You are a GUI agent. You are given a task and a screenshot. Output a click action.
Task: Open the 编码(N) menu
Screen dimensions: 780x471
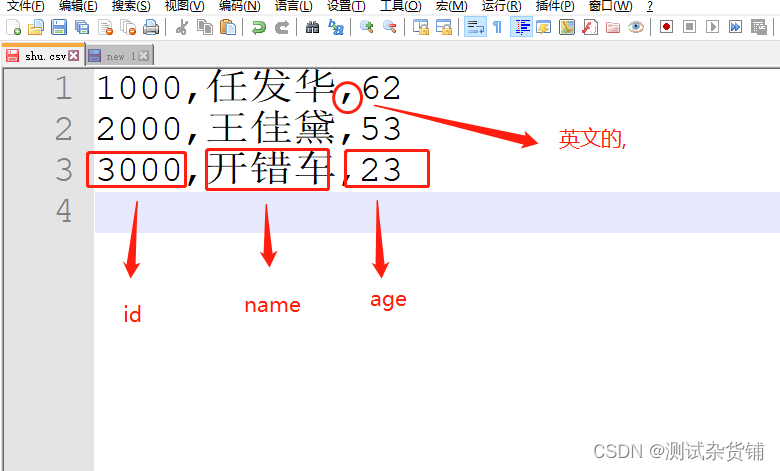[x=239, y=6]
